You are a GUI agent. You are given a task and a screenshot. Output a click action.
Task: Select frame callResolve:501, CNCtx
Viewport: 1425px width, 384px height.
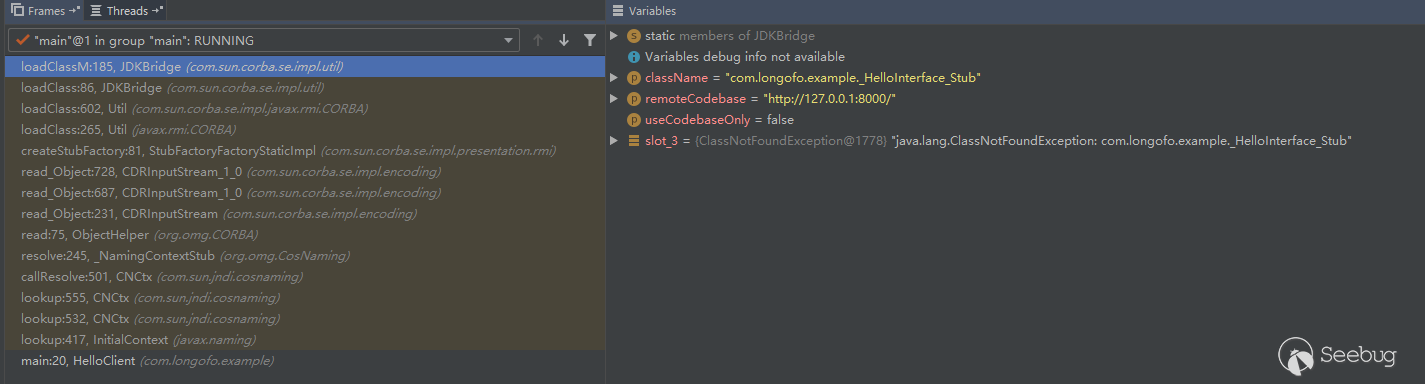(x=305, y=277)
